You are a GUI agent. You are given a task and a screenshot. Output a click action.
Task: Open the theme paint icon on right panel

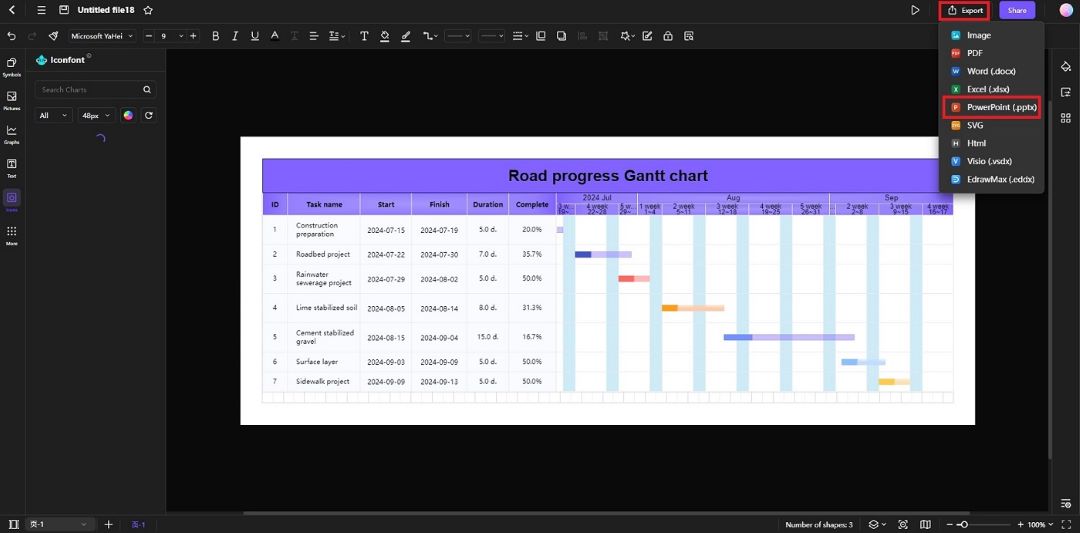pyautogui.click(x=1066, y=66)
